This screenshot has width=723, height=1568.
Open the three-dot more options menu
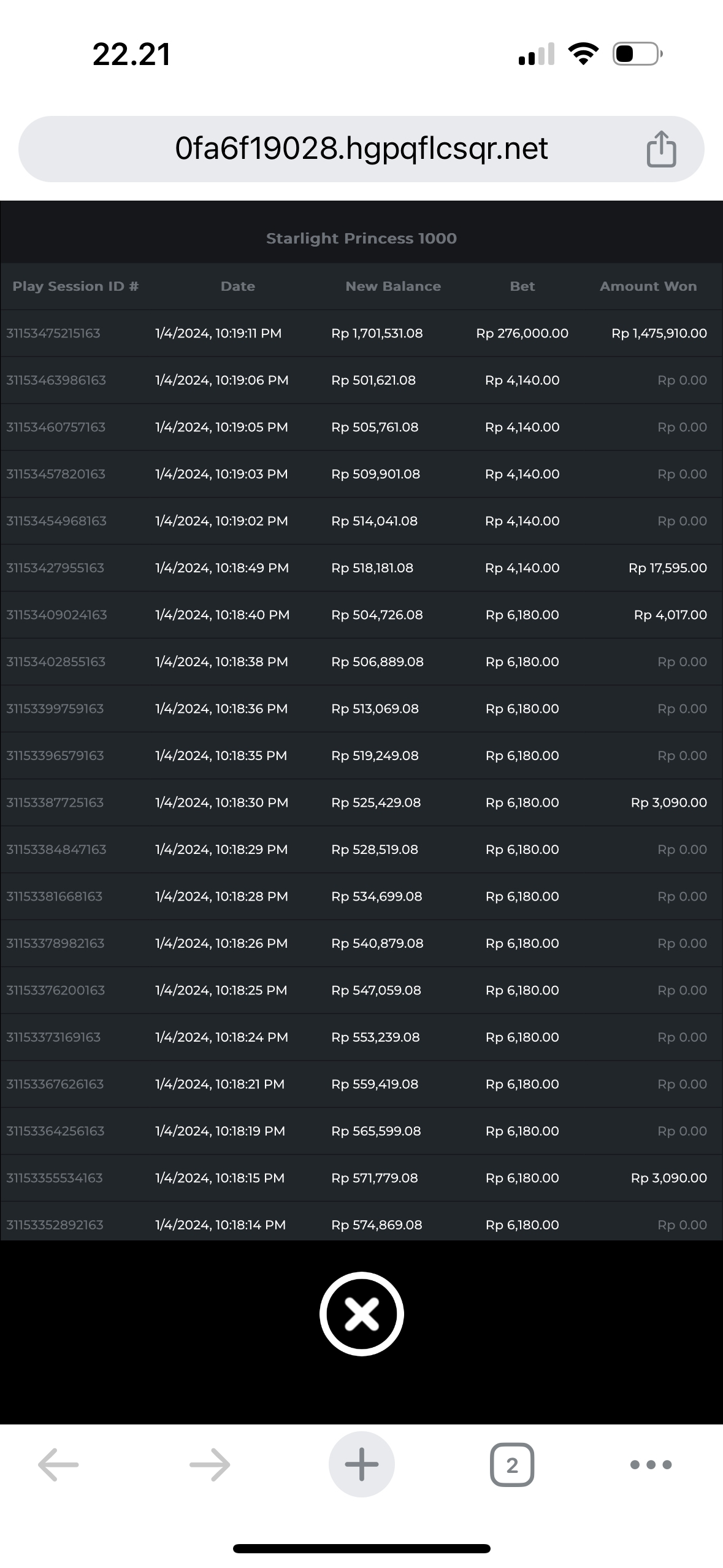[x=651, y=1464]
